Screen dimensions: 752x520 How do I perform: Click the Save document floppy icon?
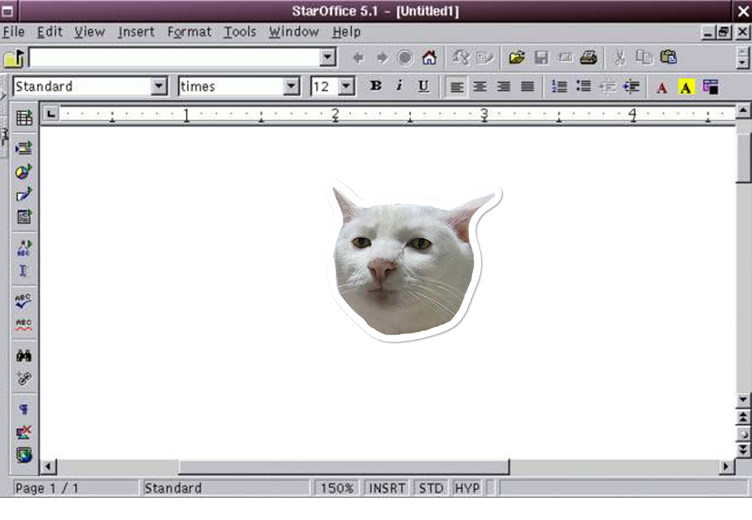point(541,58)
